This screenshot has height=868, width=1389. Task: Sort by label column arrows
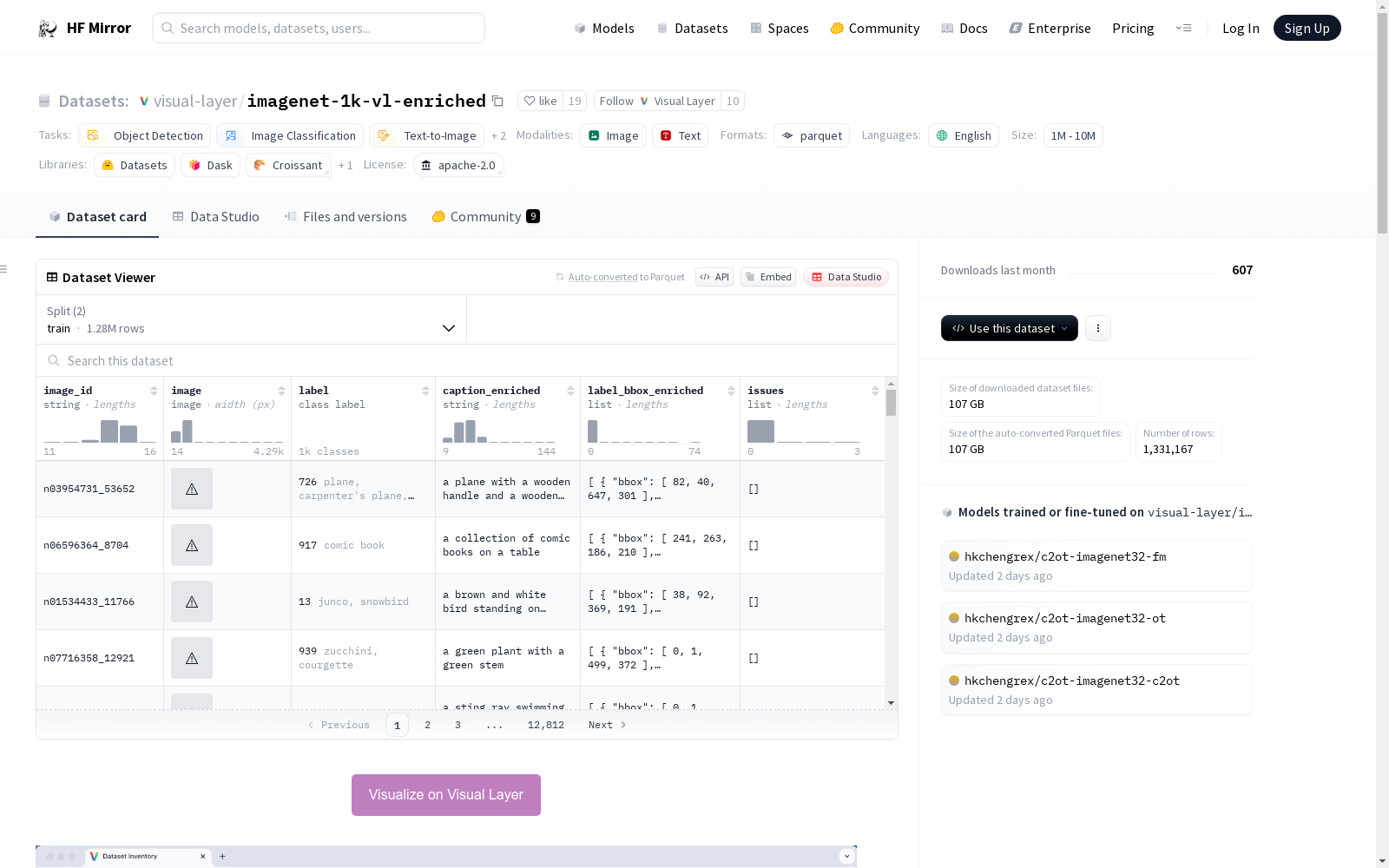(425, 391)
